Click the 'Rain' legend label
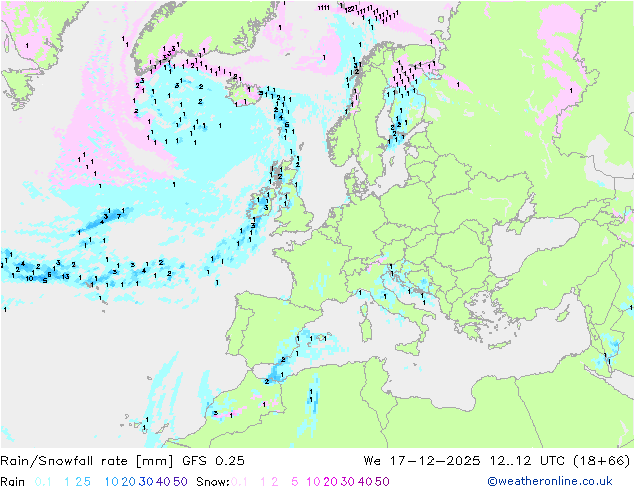The image size is (634, 490). (x=13, y=482)
